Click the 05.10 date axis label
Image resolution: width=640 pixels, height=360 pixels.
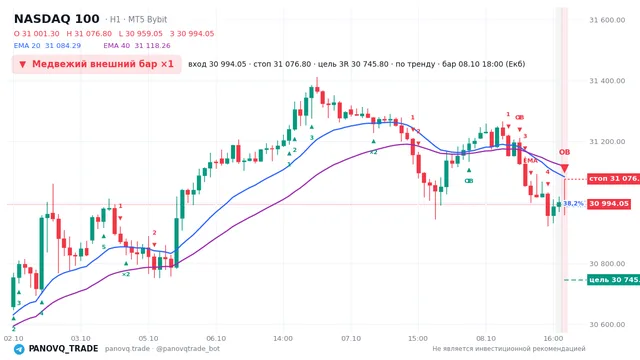pyautogui.click(x=148, y=338)
